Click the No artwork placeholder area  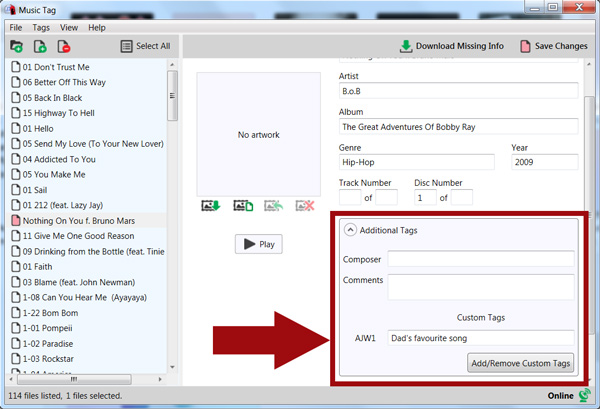(259, 134)
